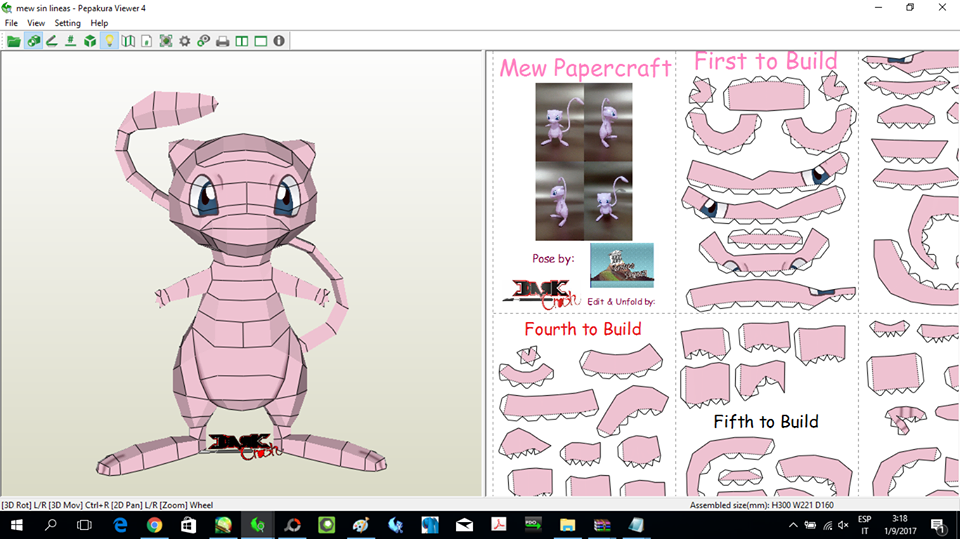Open the Setting menu

coord(67,23)
